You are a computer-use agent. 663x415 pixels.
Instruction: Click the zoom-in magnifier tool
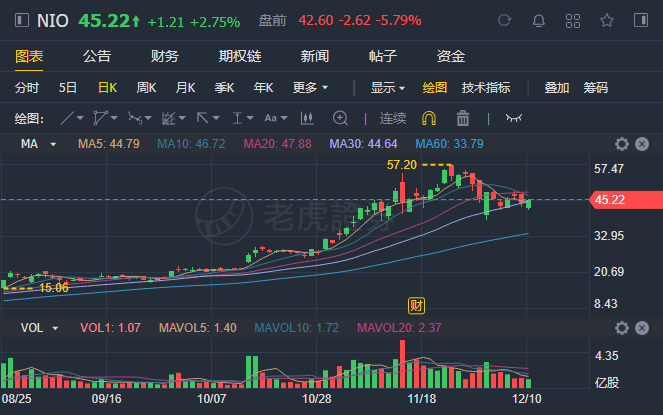click(340, 118)
